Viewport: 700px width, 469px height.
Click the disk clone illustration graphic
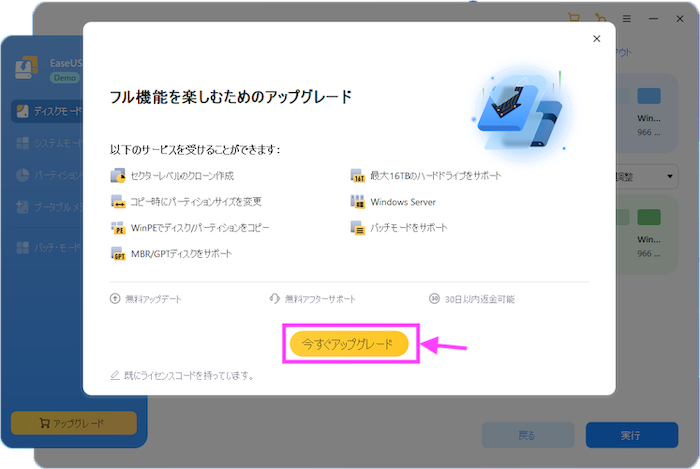tap(521, 111)
